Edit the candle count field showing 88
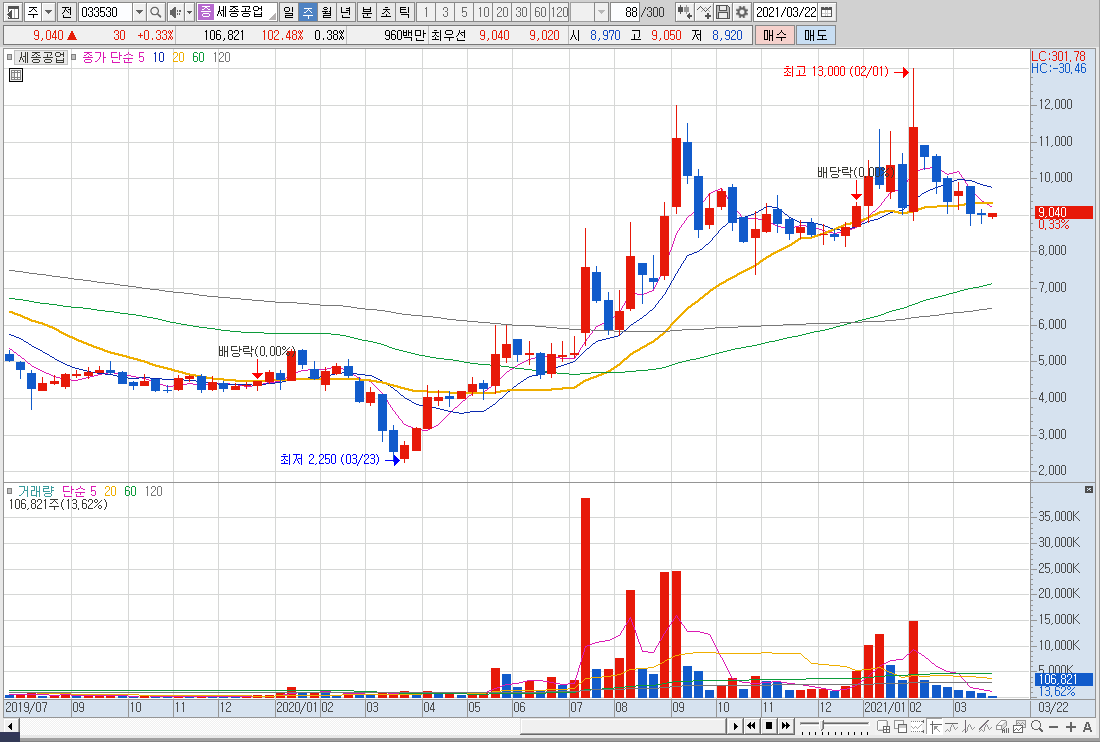1100x742 pixels. click(625, 12)
